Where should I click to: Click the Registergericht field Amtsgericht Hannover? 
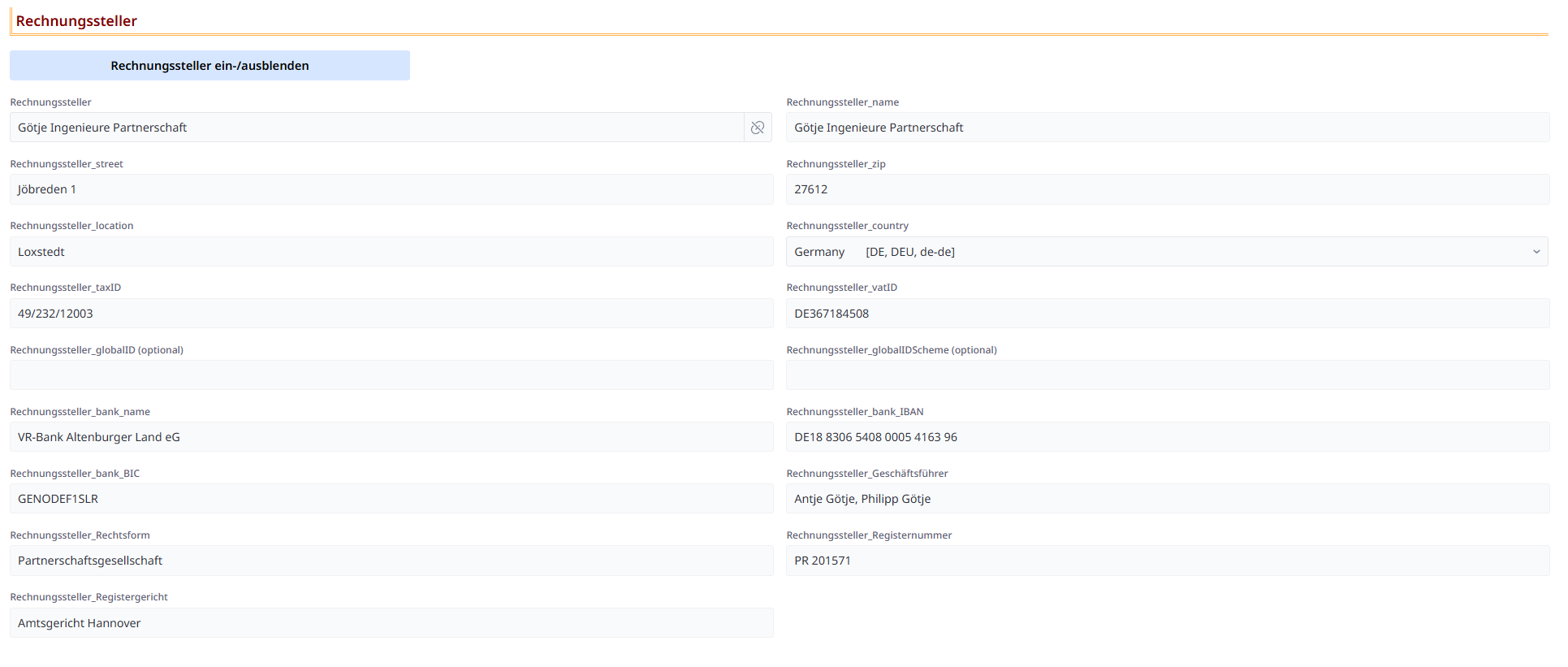coord(391,623)
